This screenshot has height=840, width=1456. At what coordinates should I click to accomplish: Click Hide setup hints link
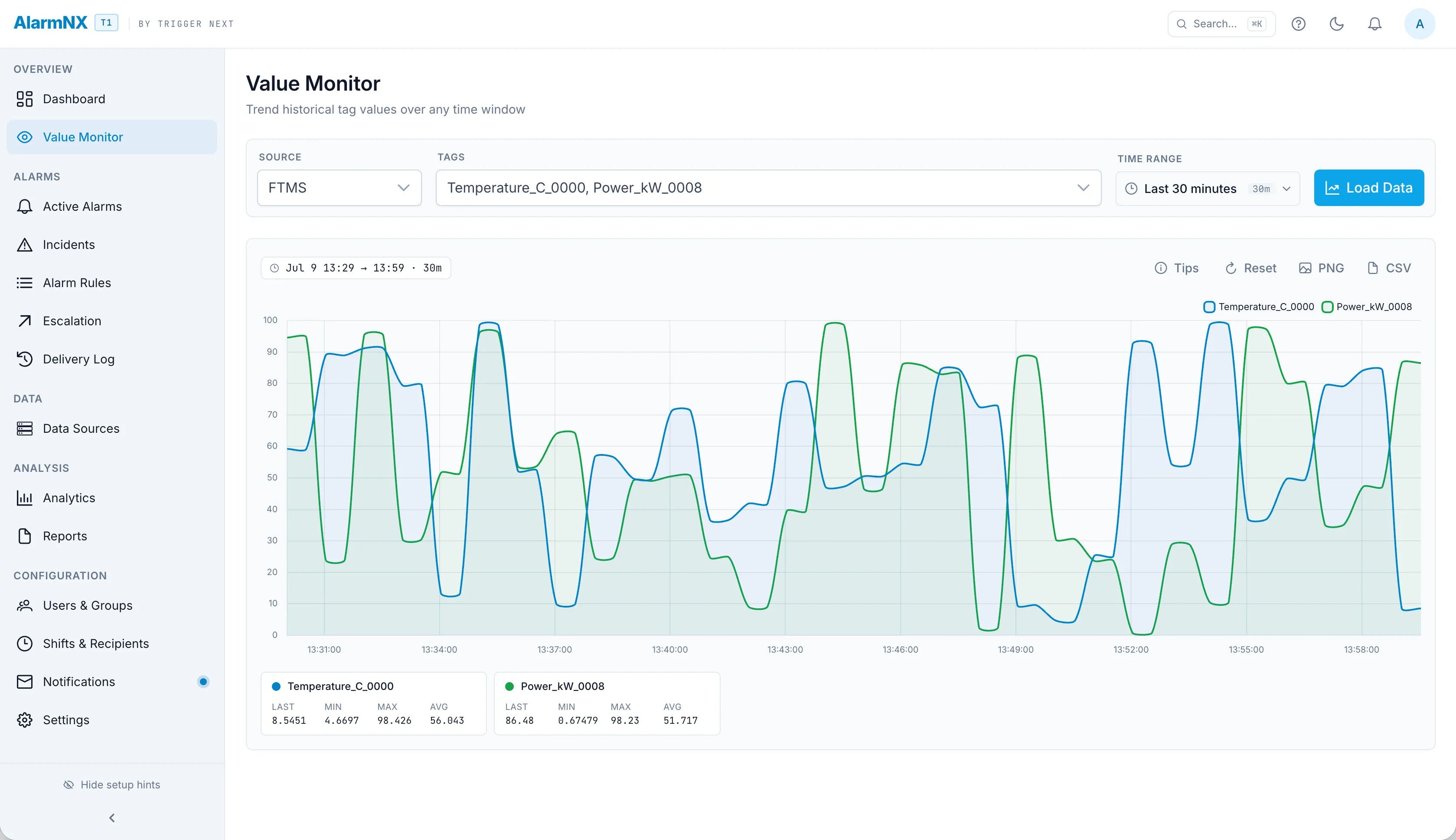pos(112,784)
